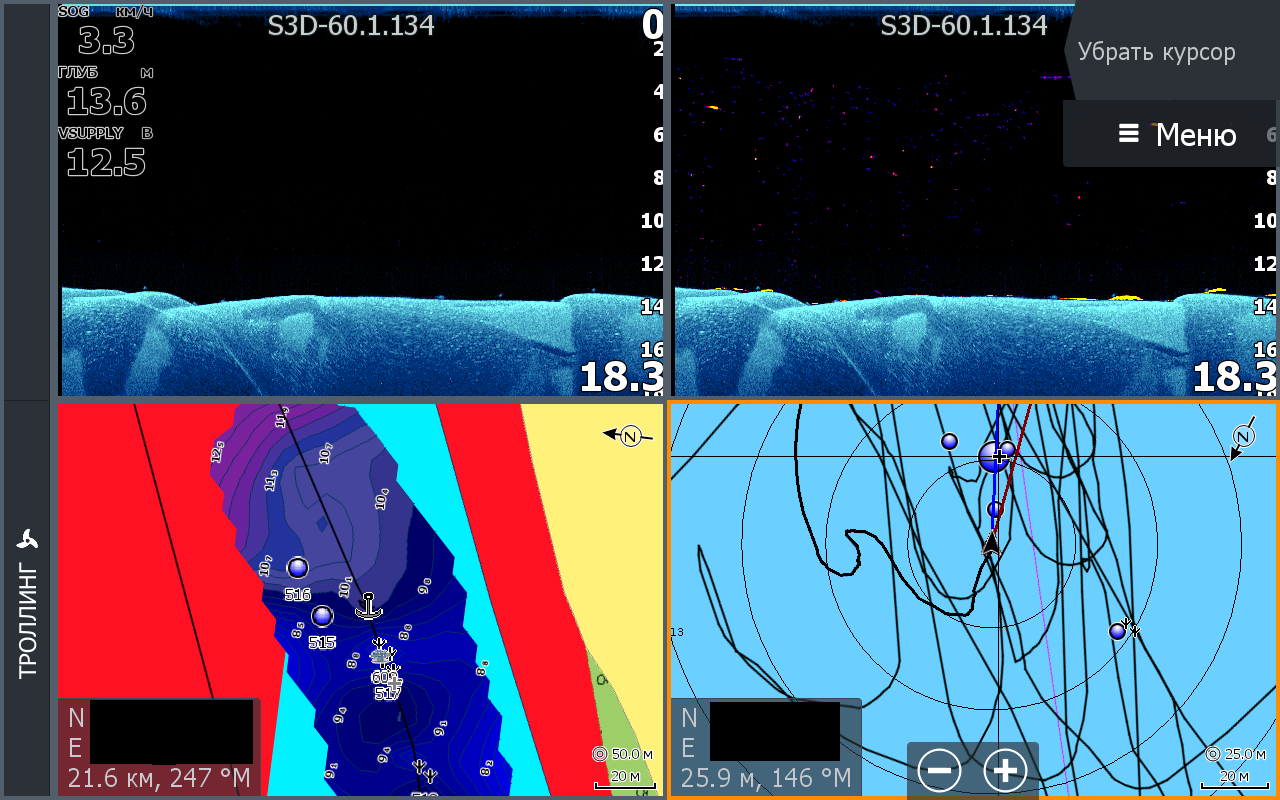Tap the anchor waypoint icon
The width and height of the screenshot is (1280, 800).
point(369,605)
